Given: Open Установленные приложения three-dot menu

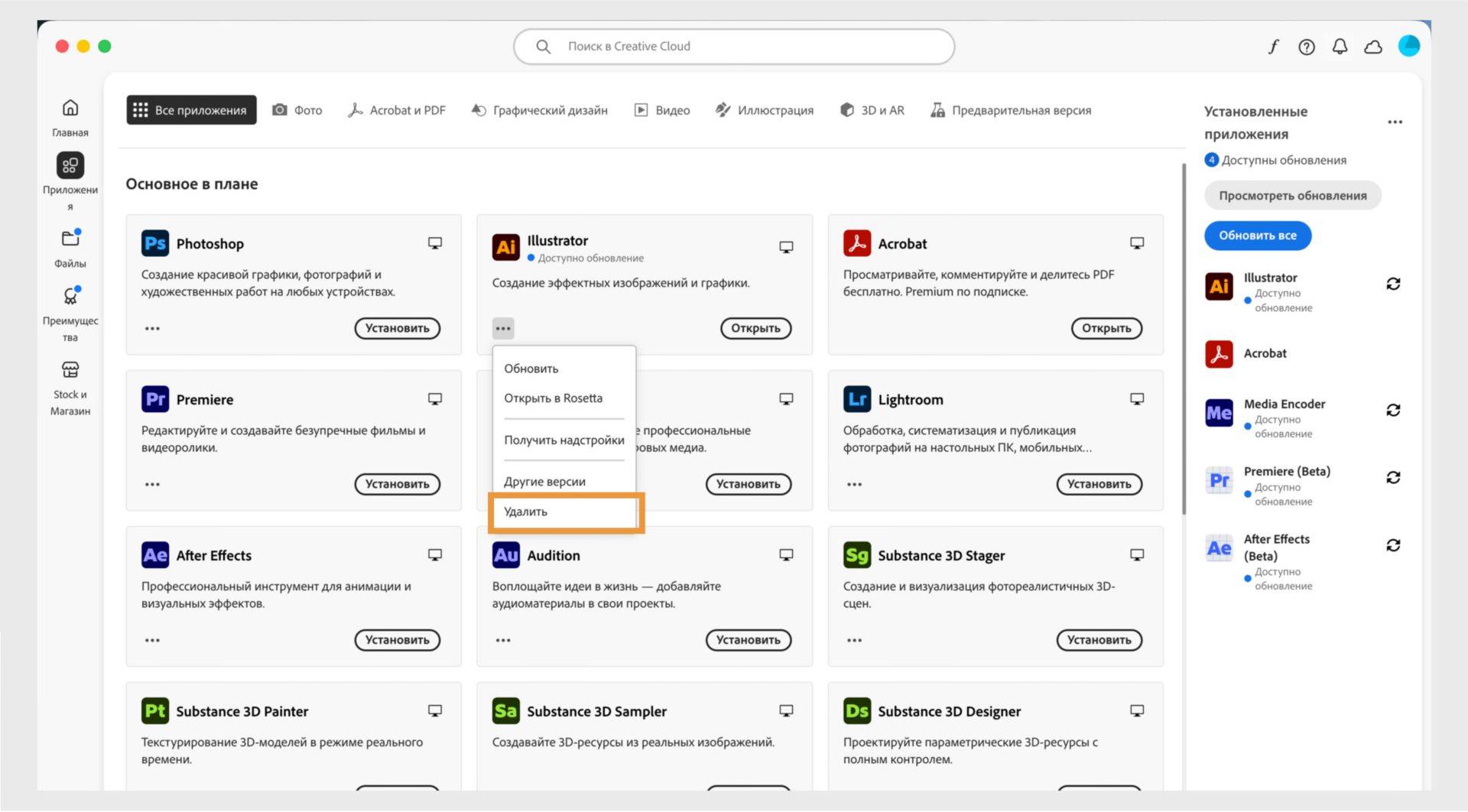Looking at the screenshot, I should click(x=1395, y=122).
